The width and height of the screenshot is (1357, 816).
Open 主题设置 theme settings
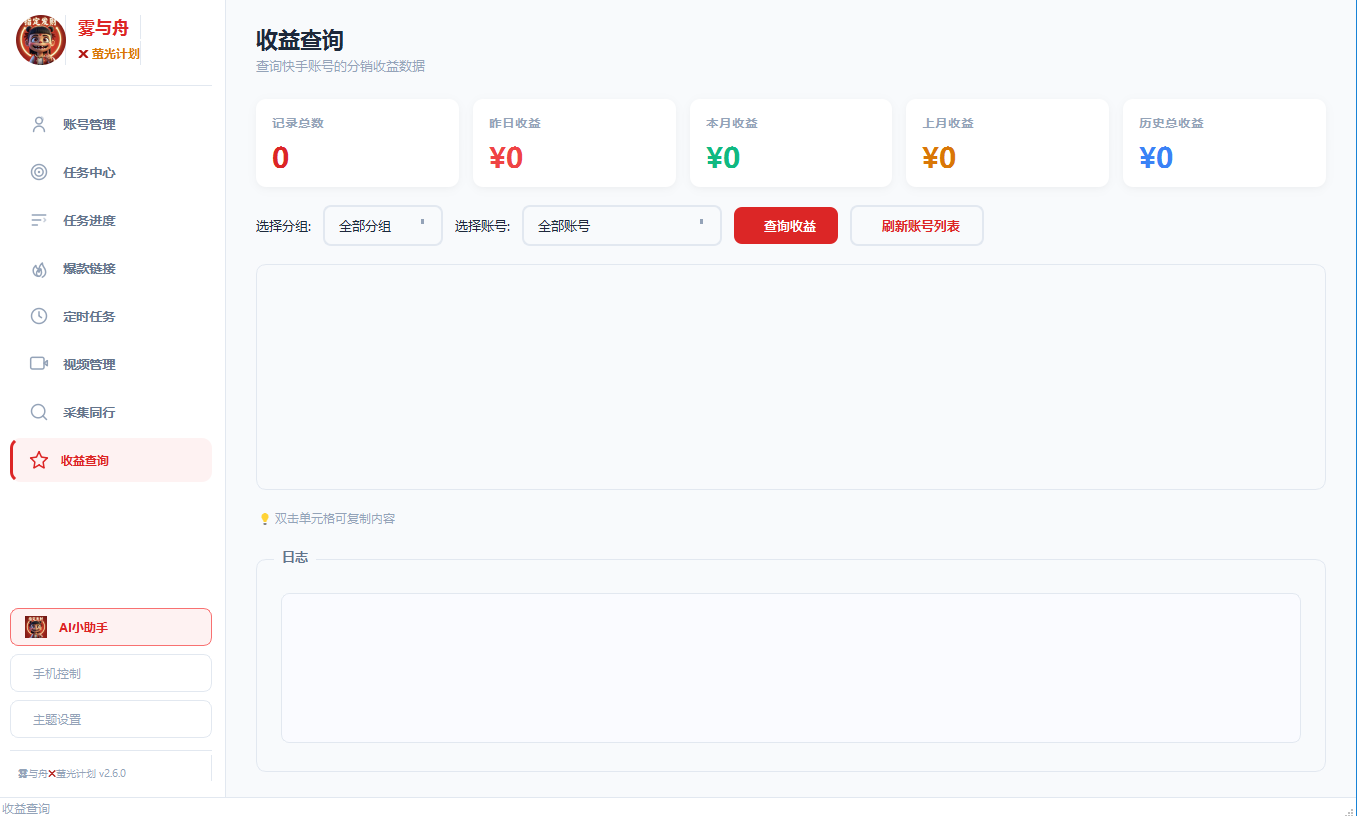(x=110, y=719)
